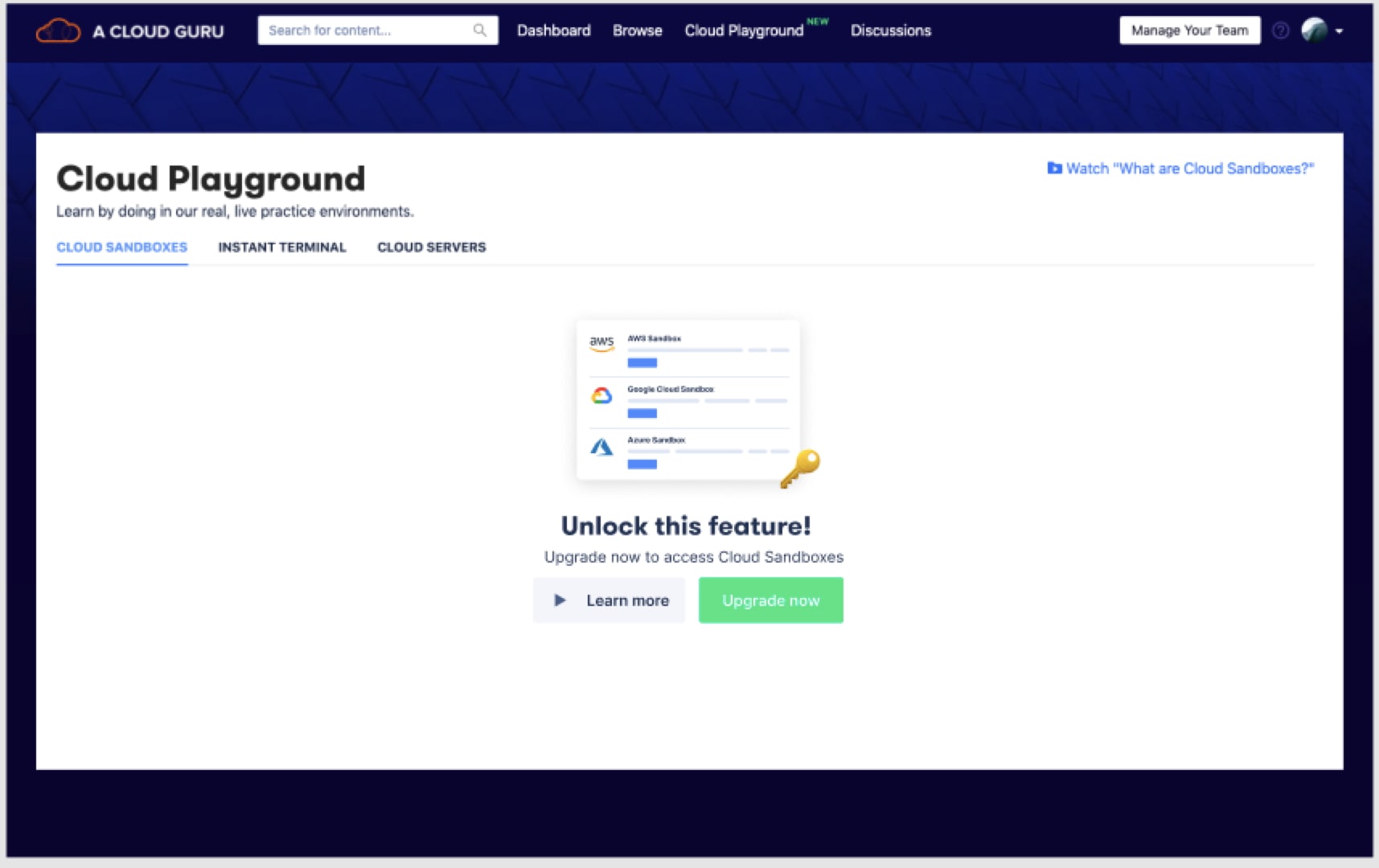Click the green Upgrade now button
Viewport: 1379px width, 868px height.
click(770, 600)
